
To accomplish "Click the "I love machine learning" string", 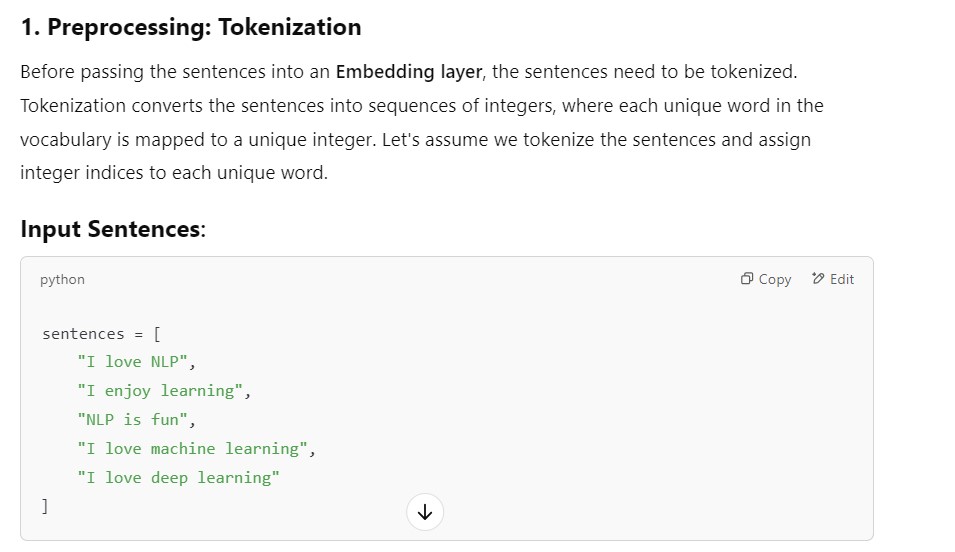I will click(x=192, y=449).
